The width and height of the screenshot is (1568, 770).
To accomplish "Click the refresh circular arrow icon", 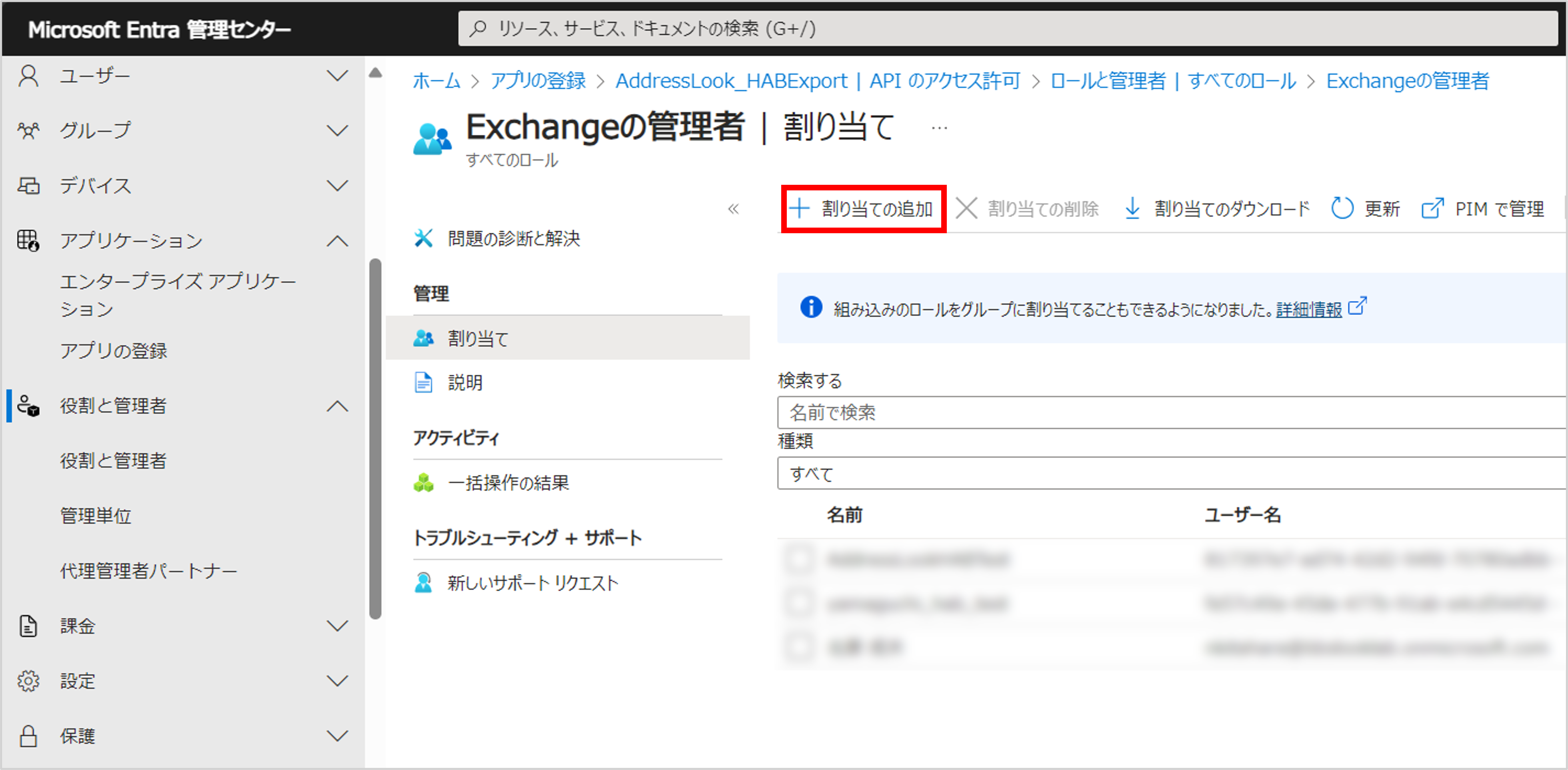I will pyautogui.click(x=1342, y=209).
